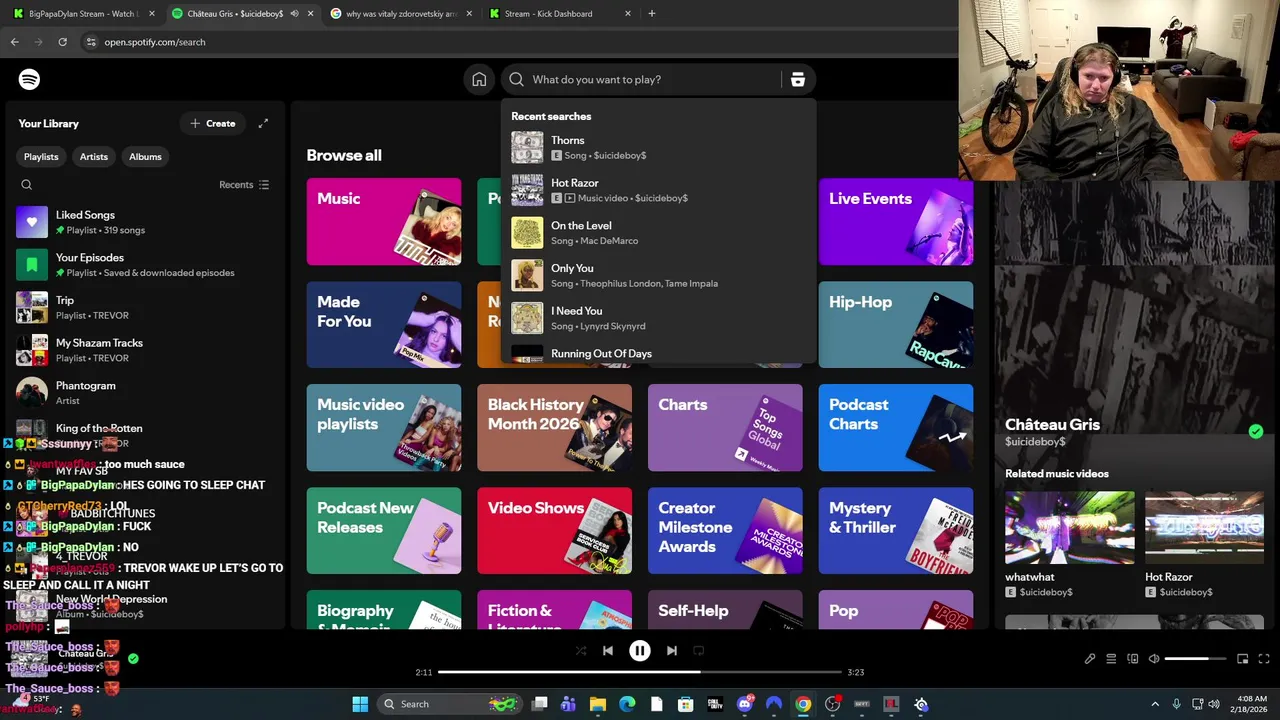Open Music video playlists category card
Image resolution: width=1280 pixels, height=720 pixels.
(x=384, y=428)
